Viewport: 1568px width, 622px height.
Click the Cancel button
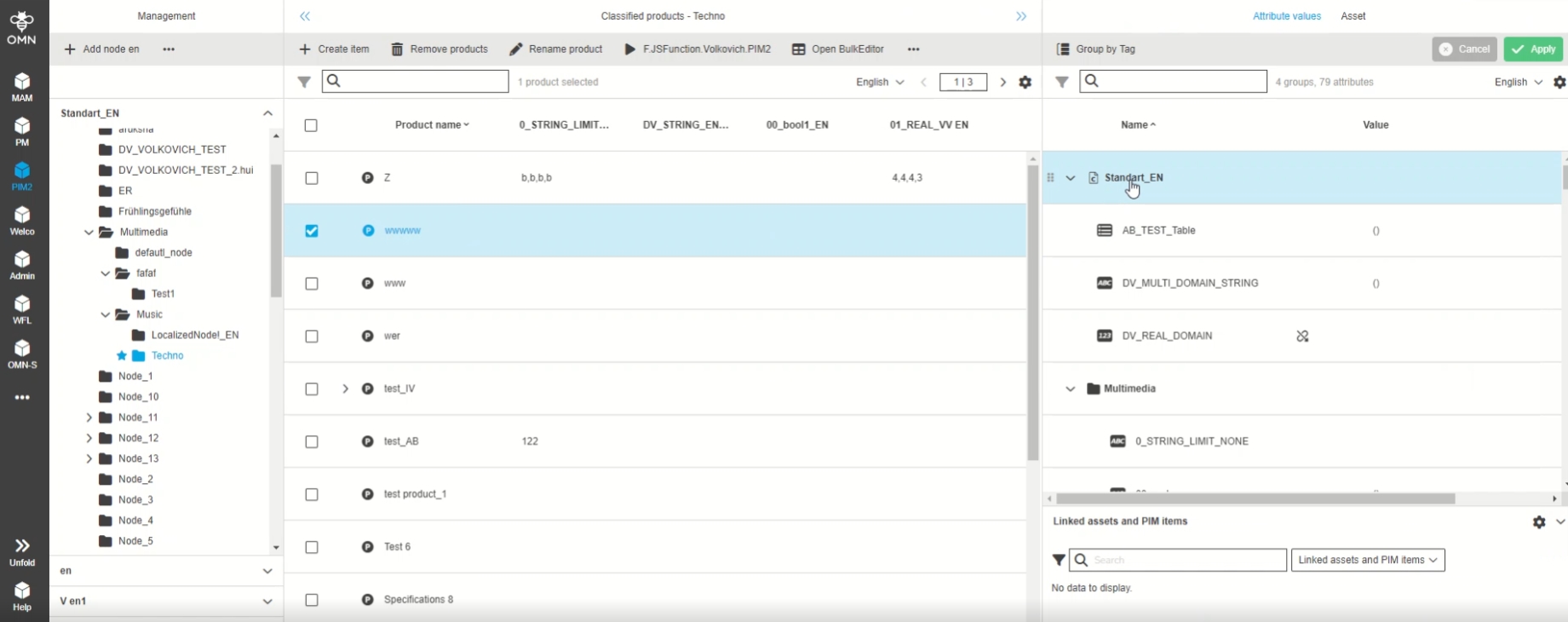point(1464,49)
